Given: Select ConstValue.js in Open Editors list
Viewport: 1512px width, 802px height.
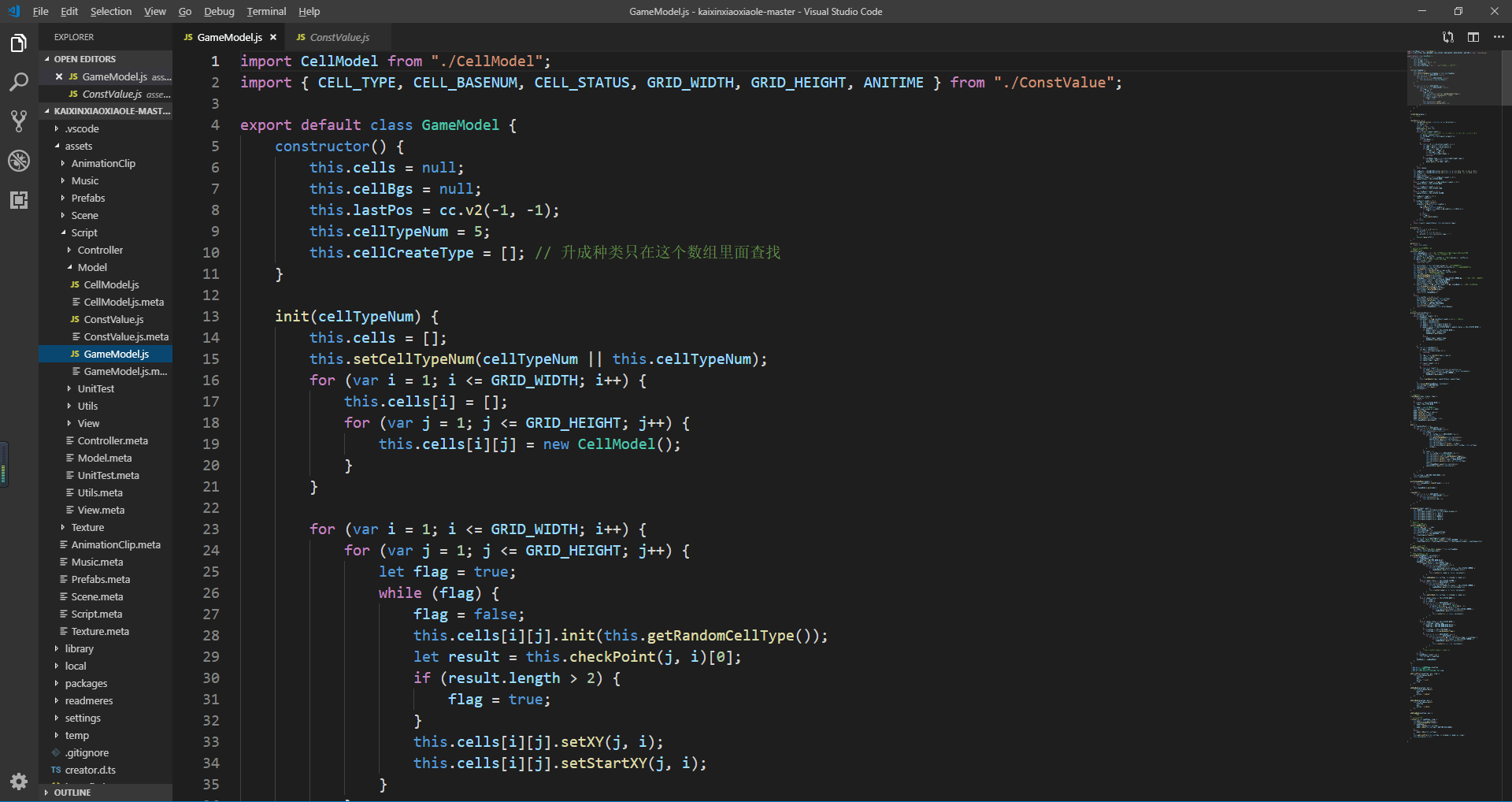Looking at the screenshot, I should point(106,94).
